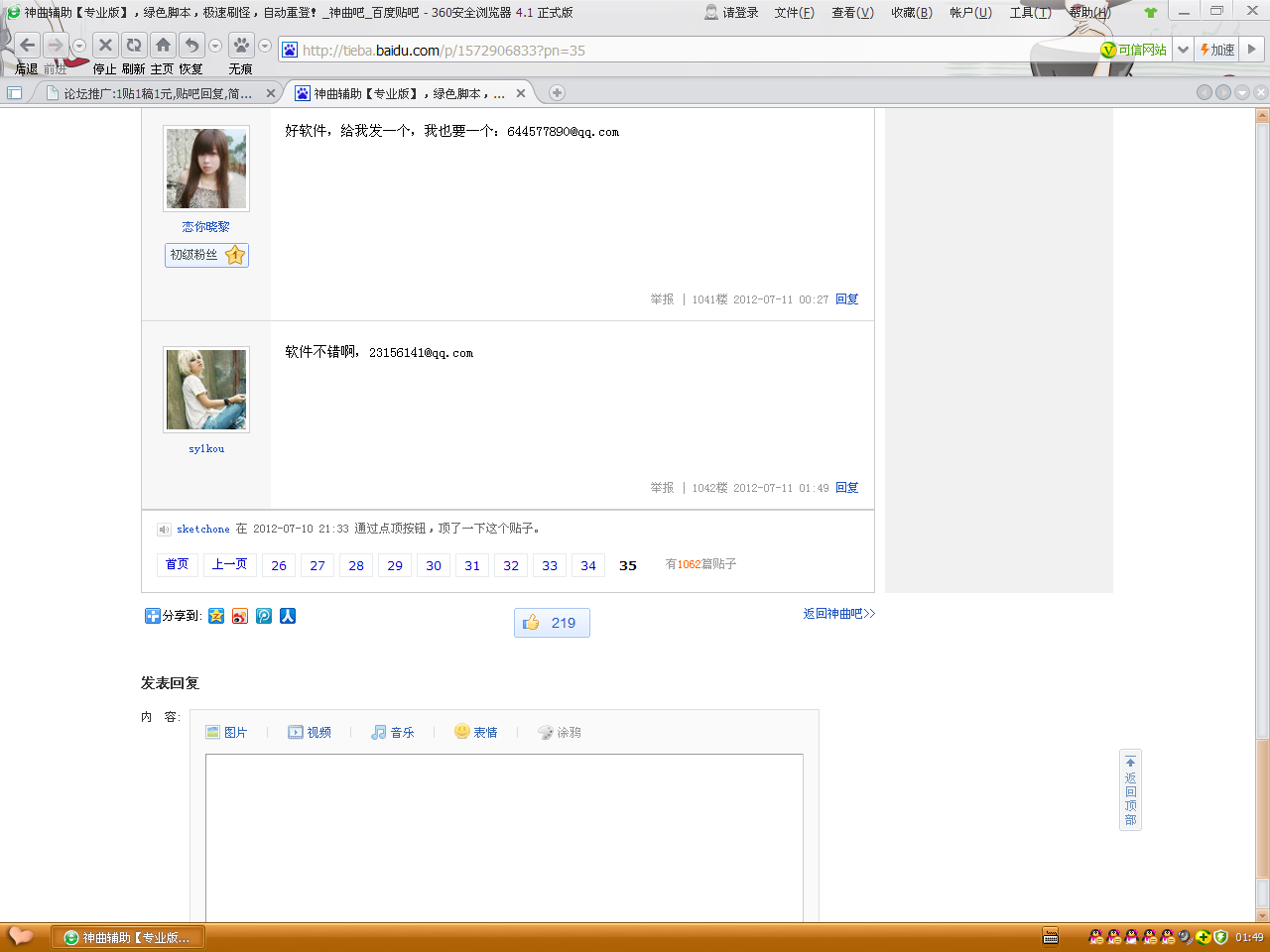This screenshot has width=1270, height=952.
Task: Toggle incognito paw mode button
Action: 241,46
